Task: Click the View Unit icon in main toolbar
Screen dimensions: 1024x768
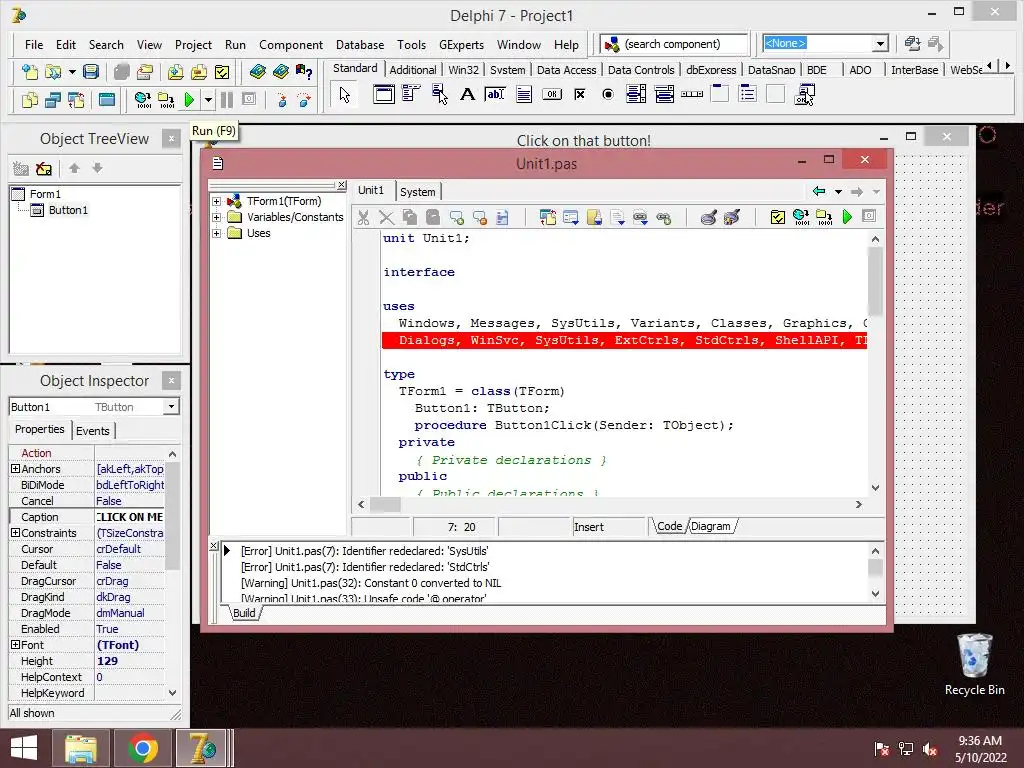Action: click(x=29, y=100)
